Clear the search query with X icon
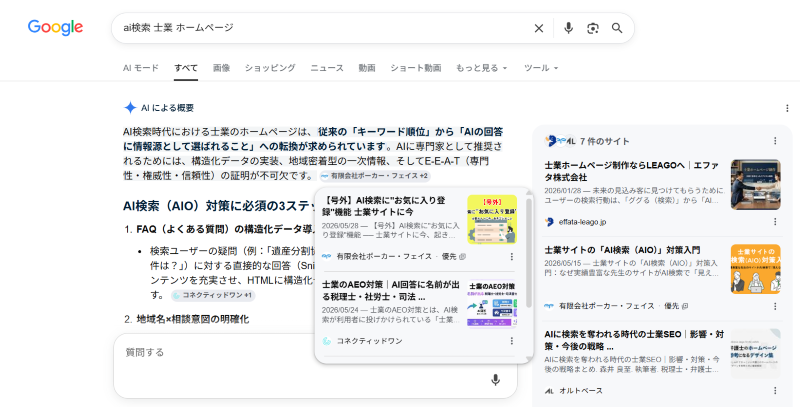The image size is (800, 407). pyautogui.click(x=539, y=29)
